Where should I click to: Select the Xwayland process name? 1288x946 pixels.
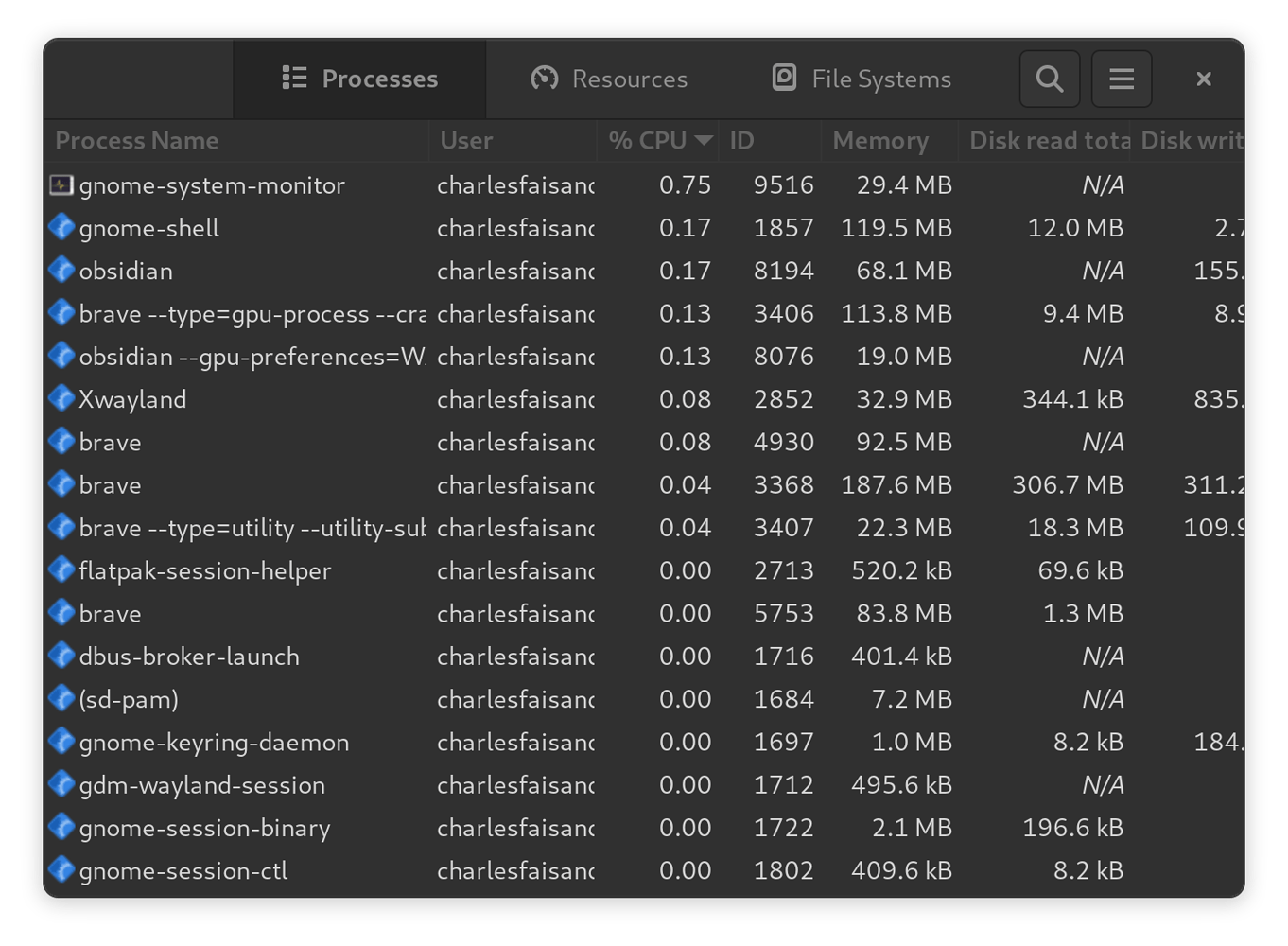tap(132, 399)
